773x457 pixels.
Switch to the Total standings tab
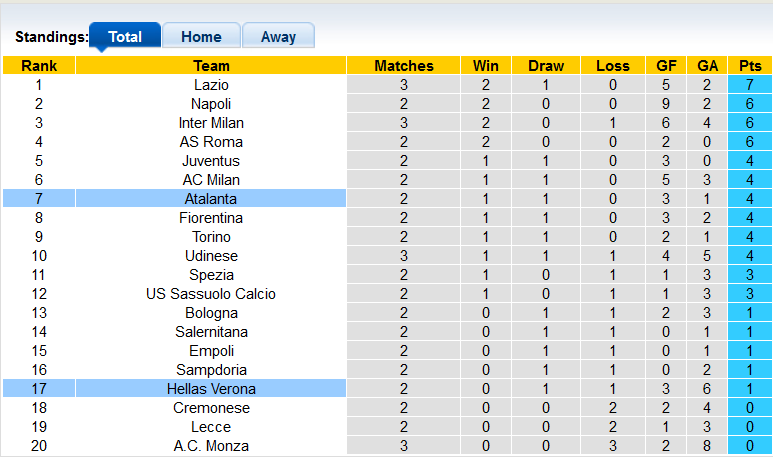click(x=125, y=37)
